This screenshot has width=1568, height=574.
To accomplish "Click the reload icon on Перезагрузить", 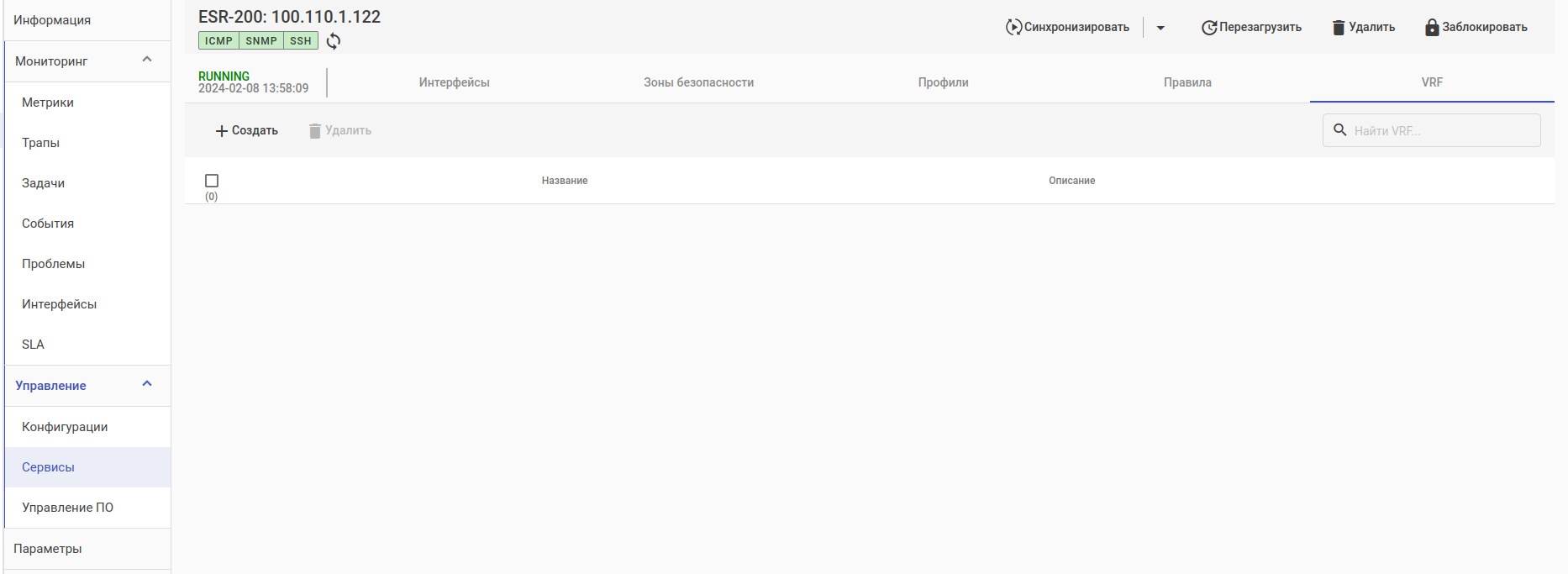I will tap(1209, 27).
